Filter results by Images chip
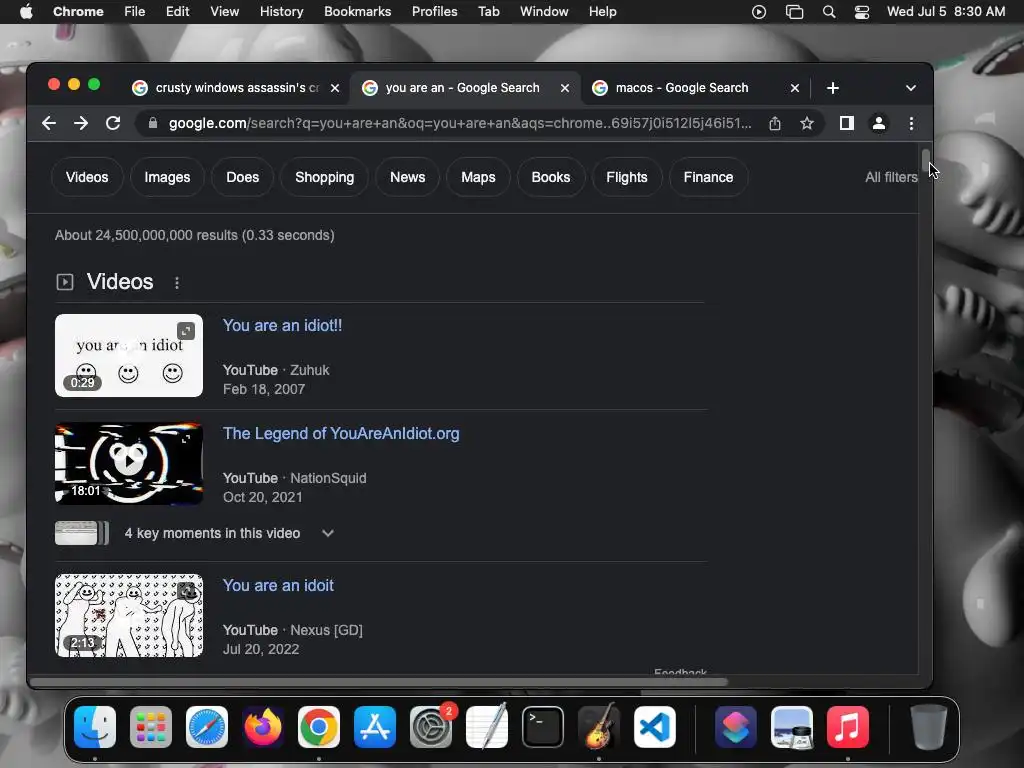Viewport: 1024px width, 768px height. (167, 177)
